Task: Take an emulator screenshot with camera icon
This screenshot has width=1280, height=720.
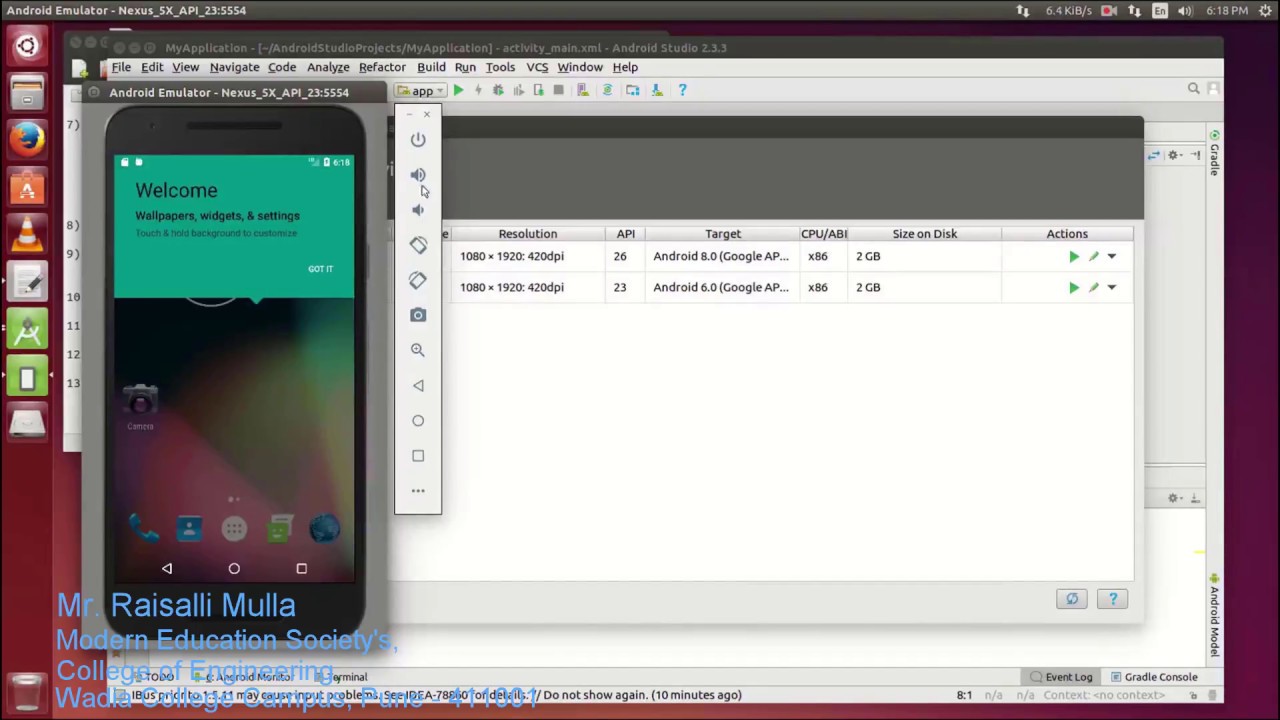Action: click(x=418, y=315)
